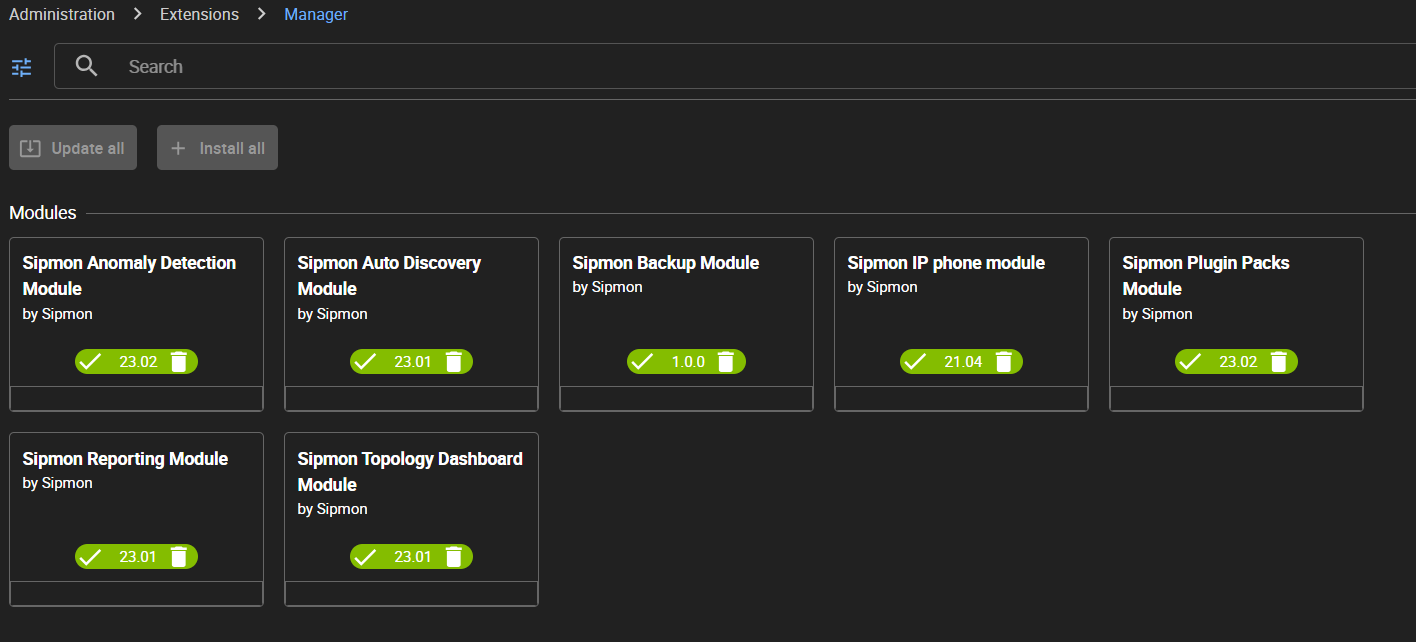Delete the Sipmon Reporting Module

(179, 557)
